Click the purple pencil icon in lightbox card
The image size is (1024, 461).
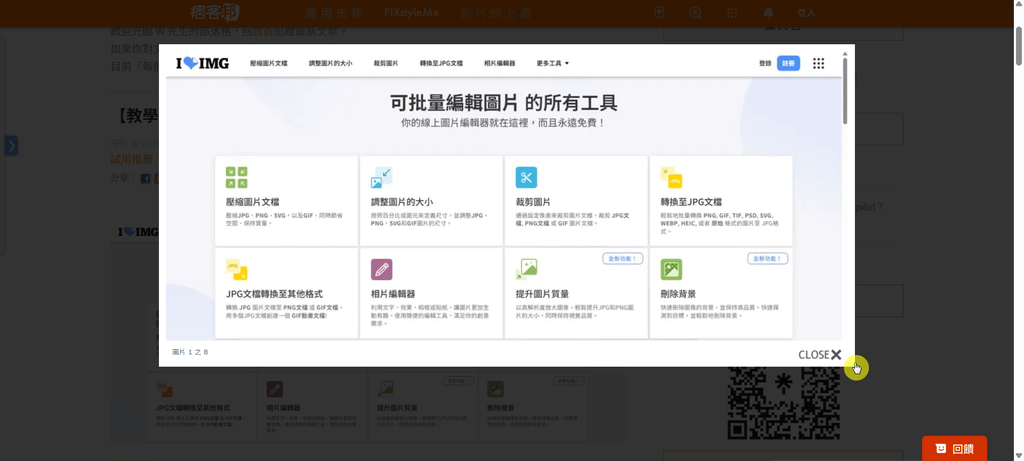point(381,270)
